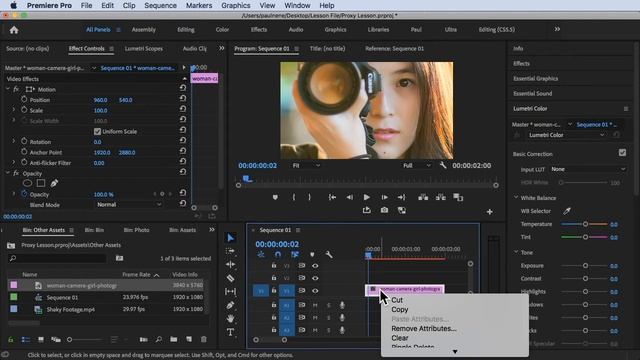Viewport: 640px width, 360px height.
Task: Collapse Tone section
Action: (516, 252)
